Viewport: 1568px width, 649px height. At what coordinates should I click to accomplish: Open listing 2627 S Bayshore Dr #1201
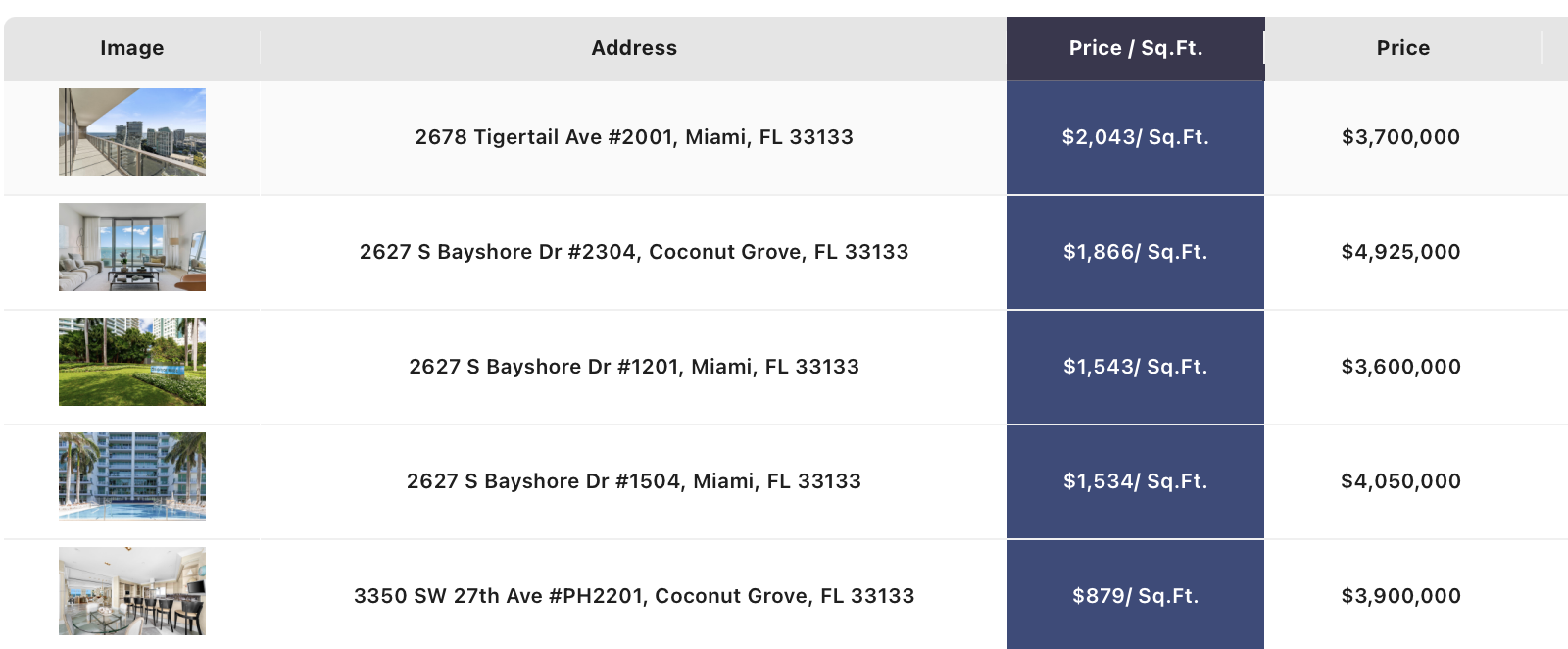634,367
